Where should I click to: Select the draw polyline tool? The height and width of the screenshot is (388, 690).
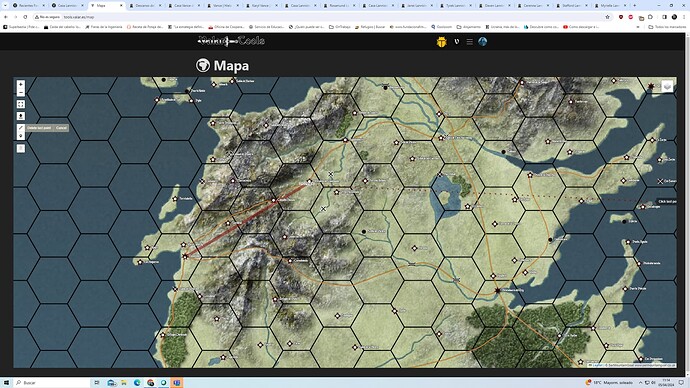click(x=21, y=128)
